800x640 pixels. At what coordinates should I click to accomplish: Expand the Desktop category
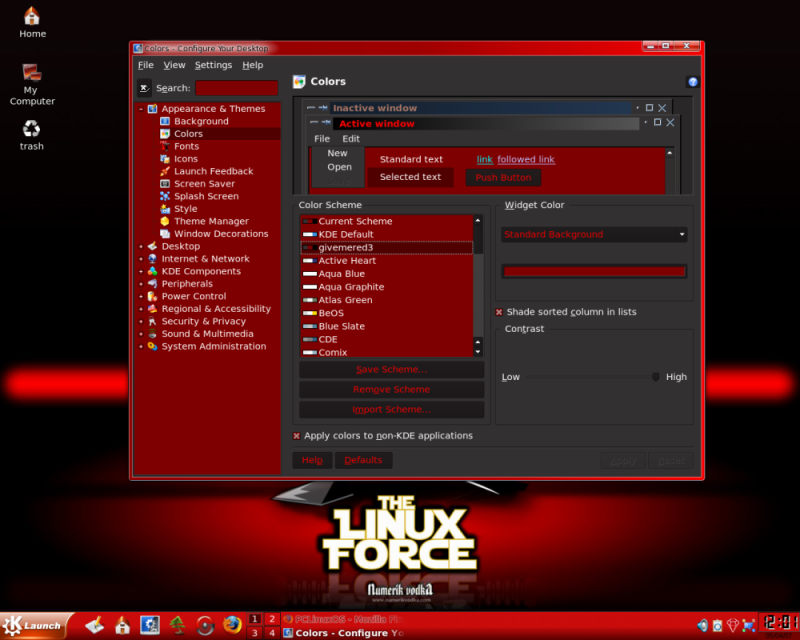(141, 246)
